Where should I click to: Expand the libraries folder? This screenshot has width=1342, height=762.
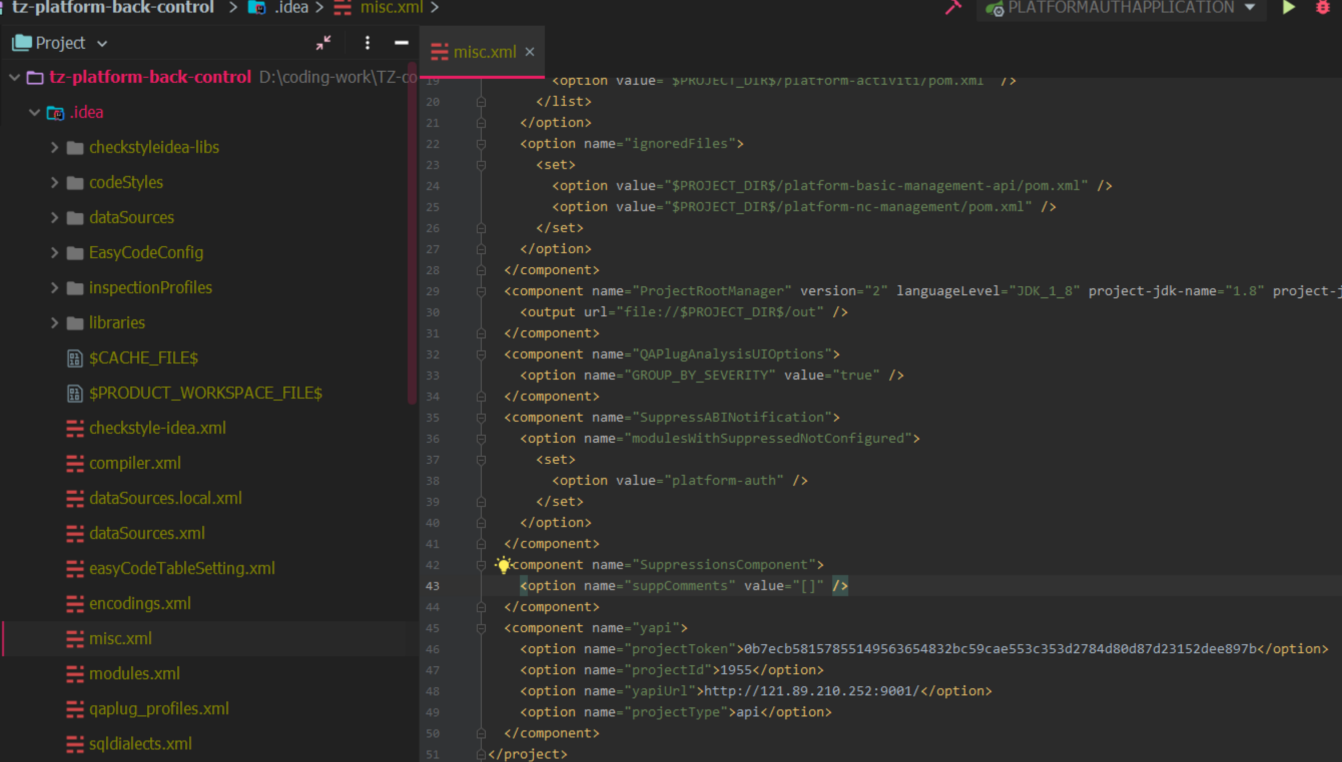click(54, 322)
